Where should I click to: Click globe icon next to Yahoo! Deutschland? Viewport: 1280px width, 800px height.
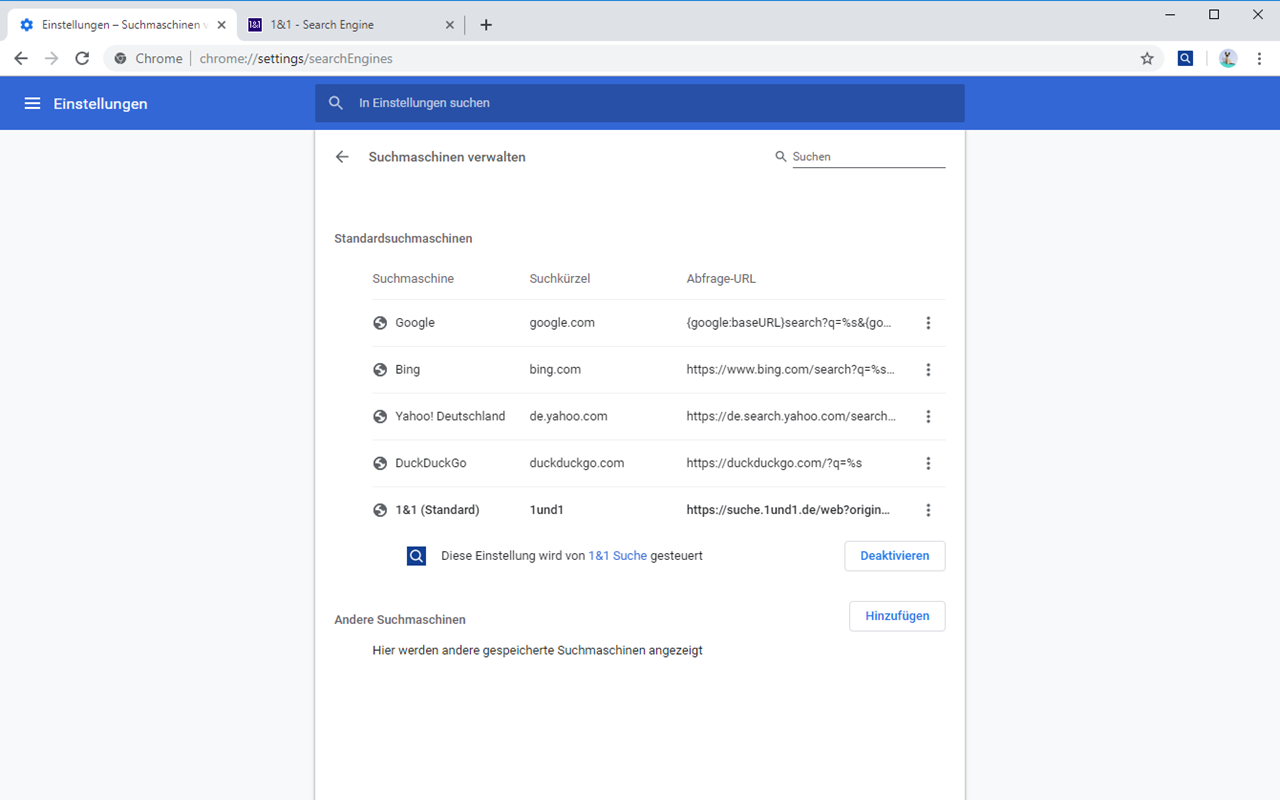(x=380, y=416)
